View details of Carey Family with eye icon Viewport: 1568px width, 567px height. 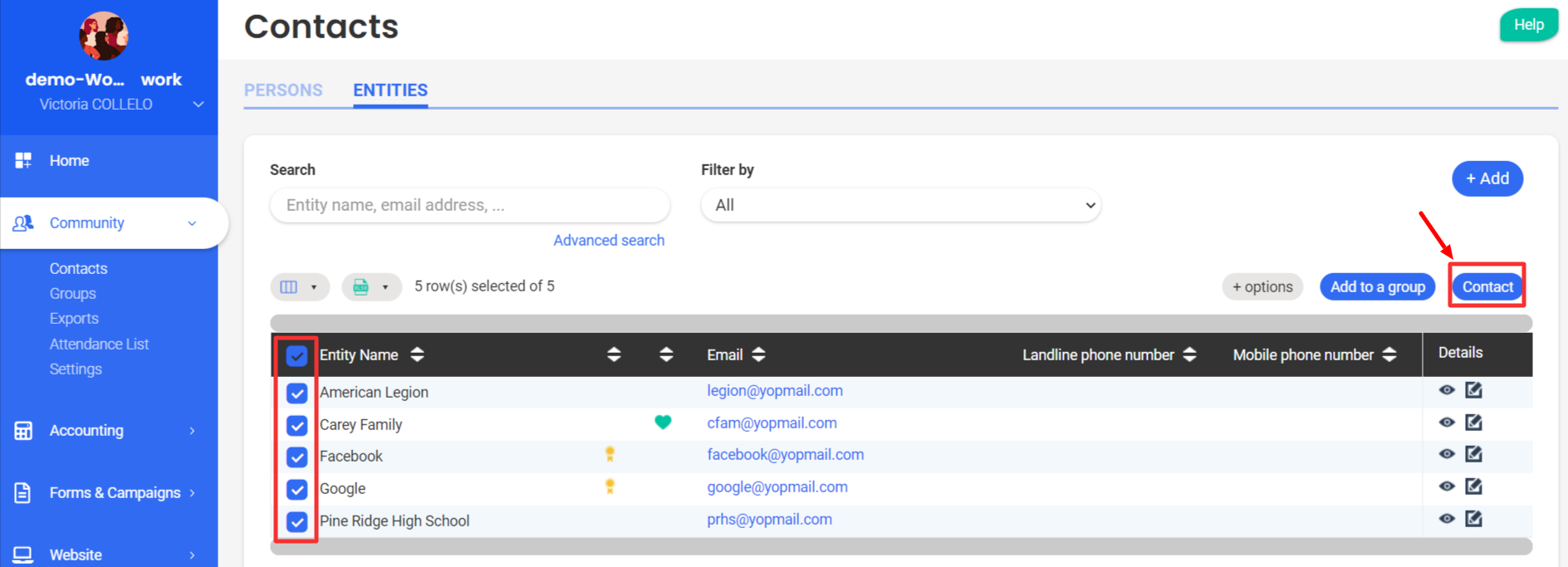point(1447,423)
